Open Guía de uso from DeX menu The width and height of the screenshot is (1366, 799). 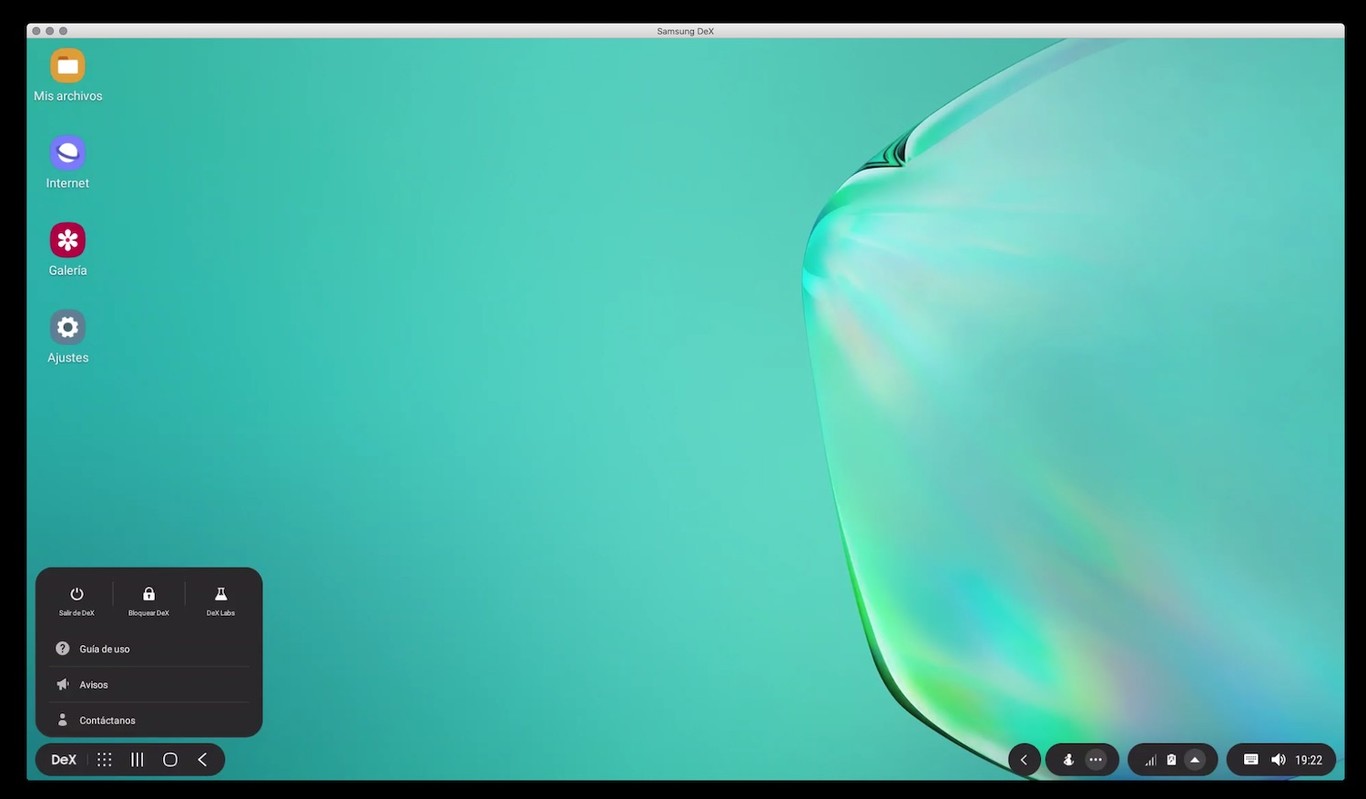click(104, 648)
